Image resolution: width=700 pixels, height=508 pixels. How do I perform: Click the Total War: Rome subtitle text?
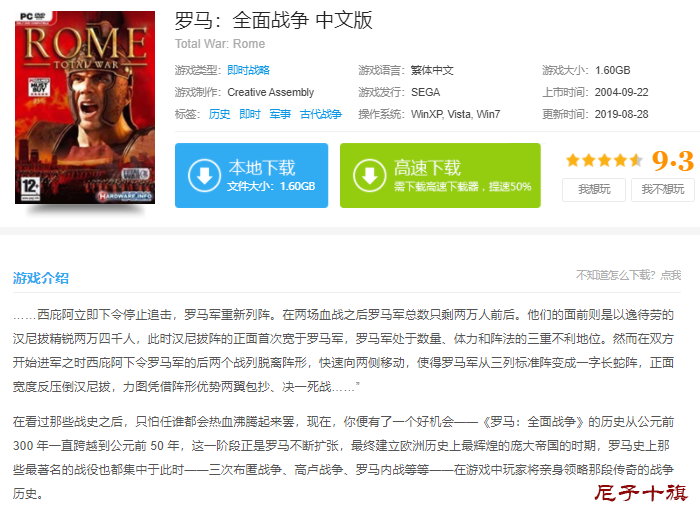click(x=220, y=44)
